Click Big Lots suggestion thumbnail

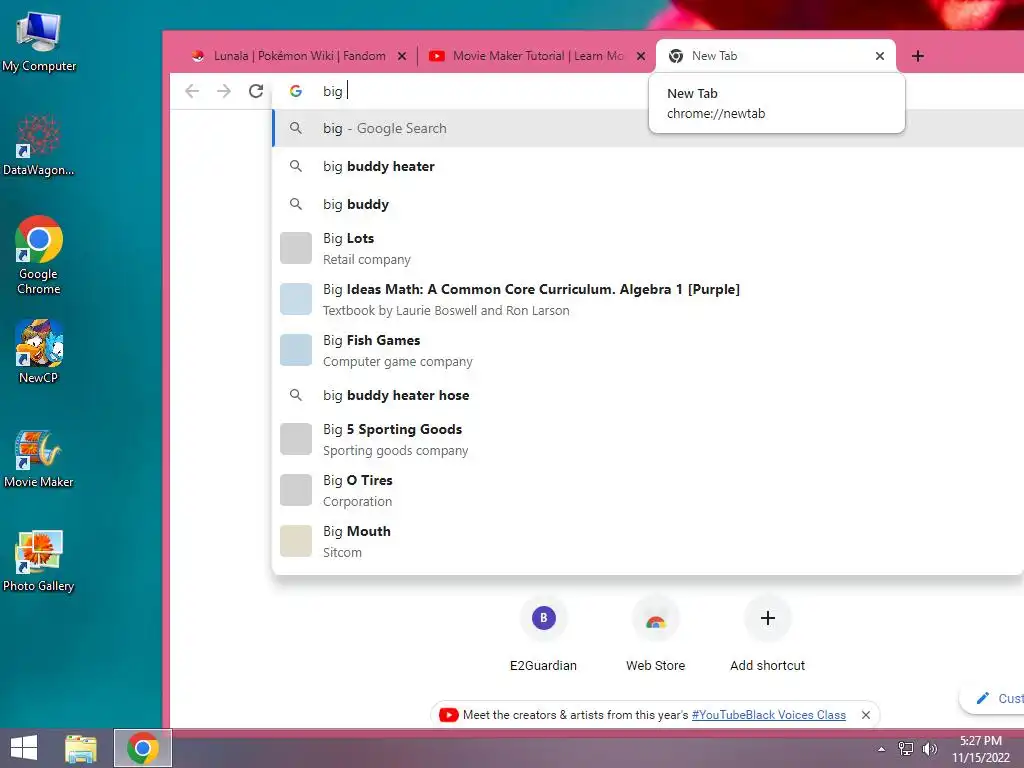[x=296, y=248]
